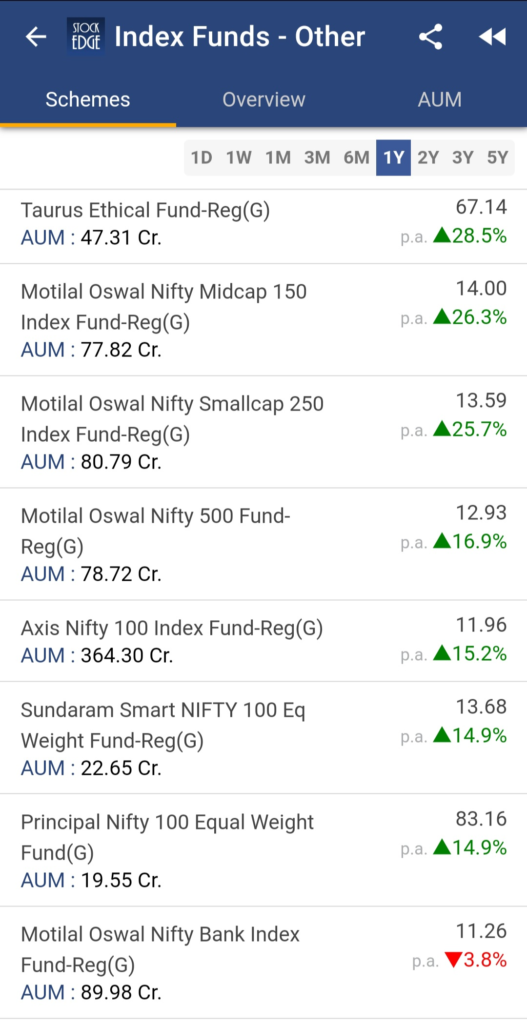Select the 3M return period
The image size is (527, 1024).
click(317, 157)
